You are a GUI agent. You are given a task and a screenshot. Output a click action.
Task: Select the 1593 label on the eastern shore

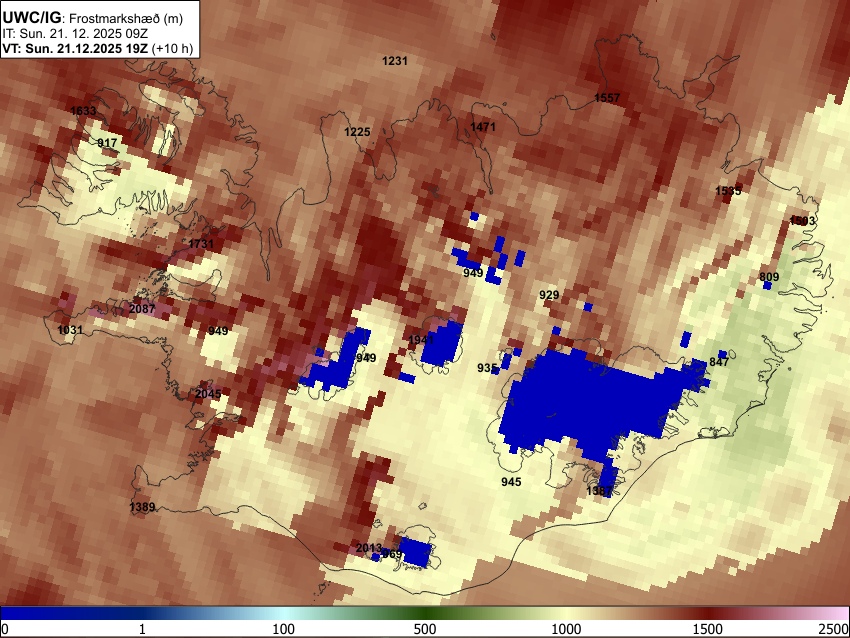click(802, 221)
